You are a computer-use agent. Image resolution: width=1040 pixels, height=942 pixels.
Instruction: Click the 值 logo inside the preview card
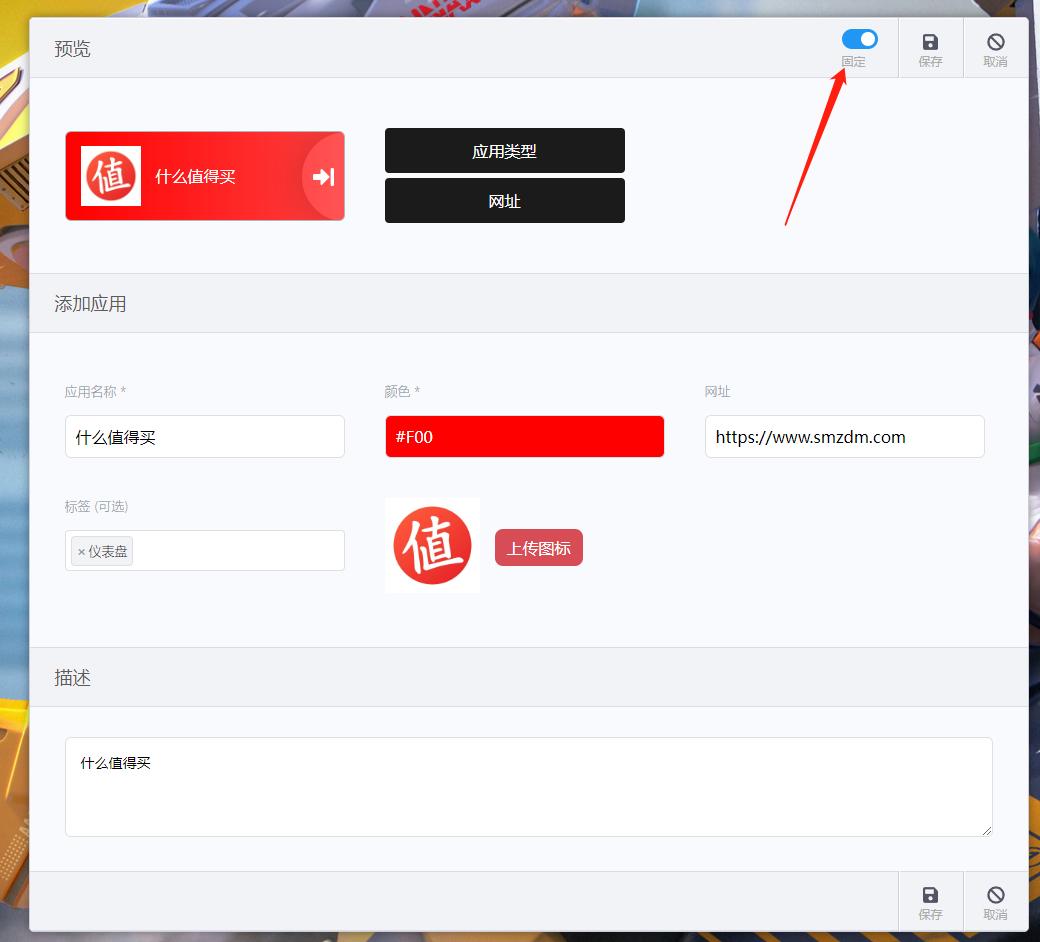[110, 175]
